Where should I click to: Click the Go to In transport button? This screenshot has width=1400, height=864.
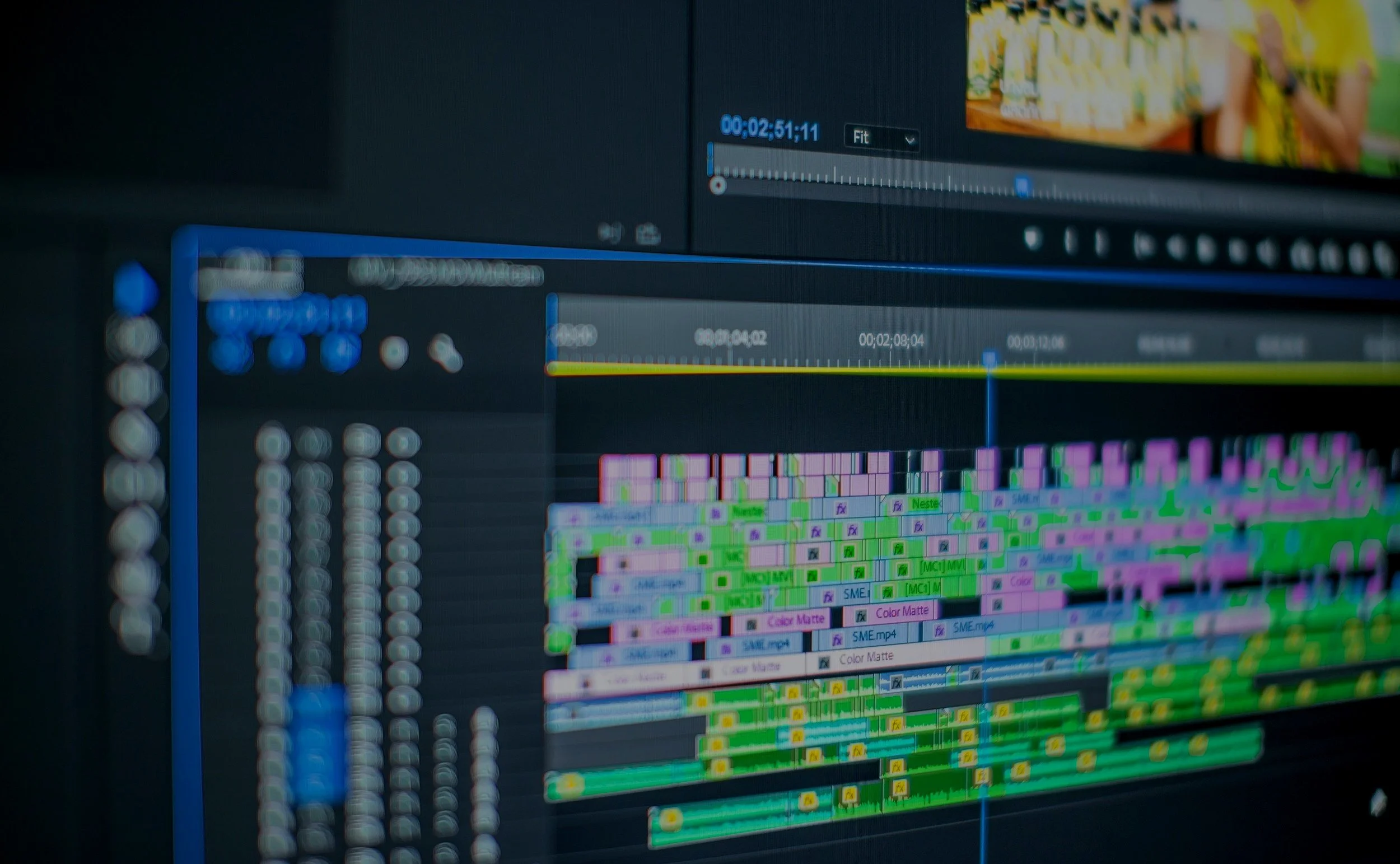tap(1142, 246)
